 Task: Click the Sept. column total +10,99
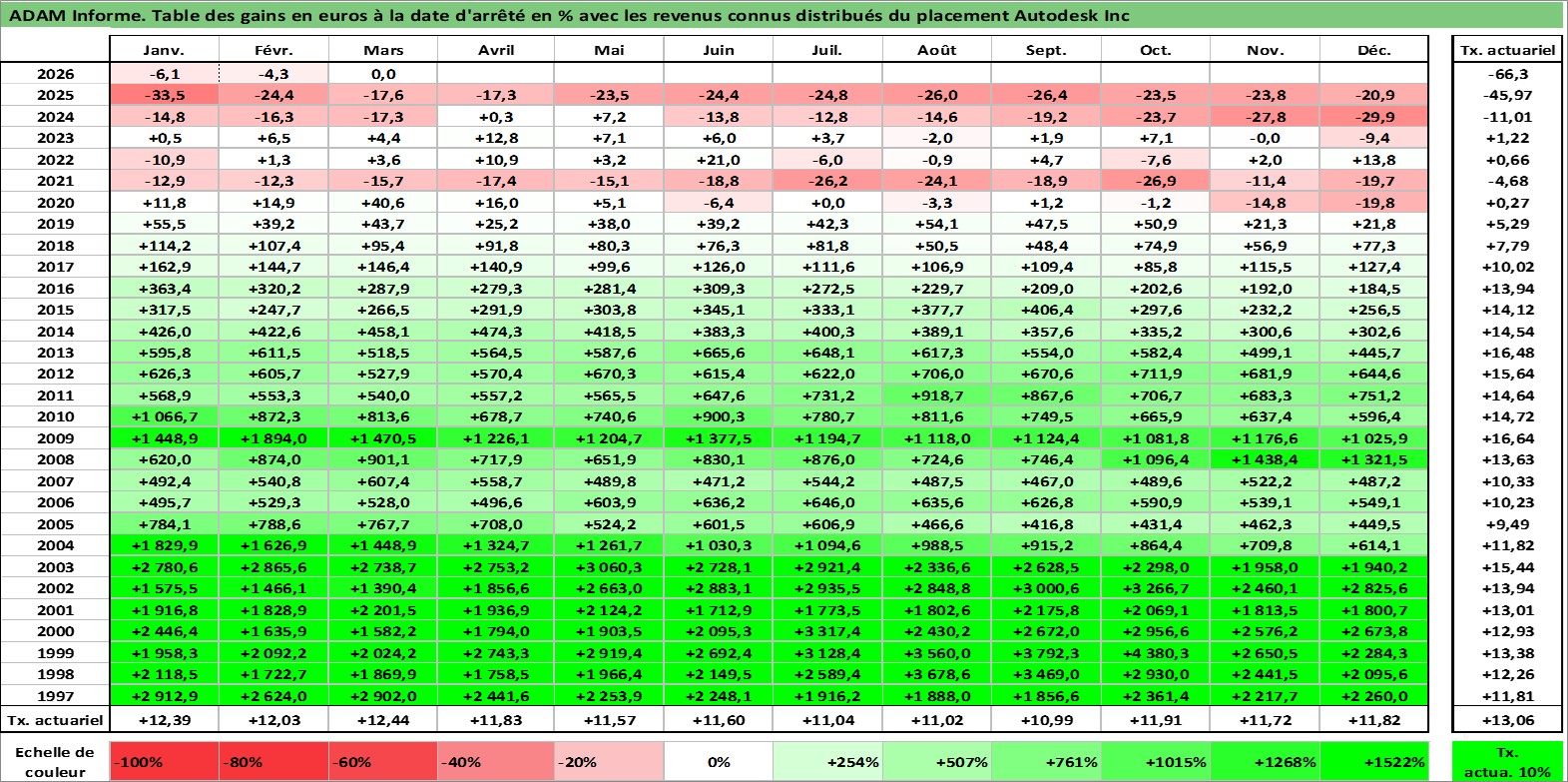[1046, 720]
